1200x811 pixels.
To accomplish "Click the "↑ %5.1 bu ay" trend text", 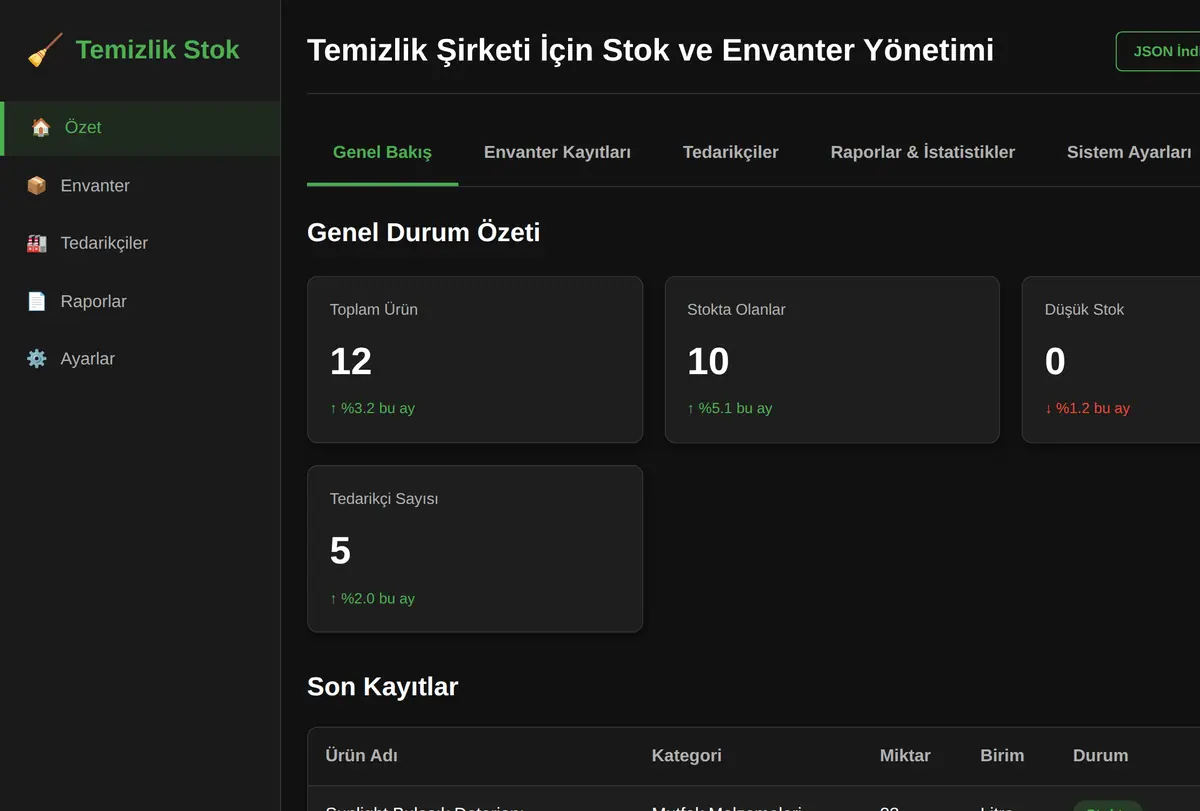I will pyautogui.click(x=729, y=408).
